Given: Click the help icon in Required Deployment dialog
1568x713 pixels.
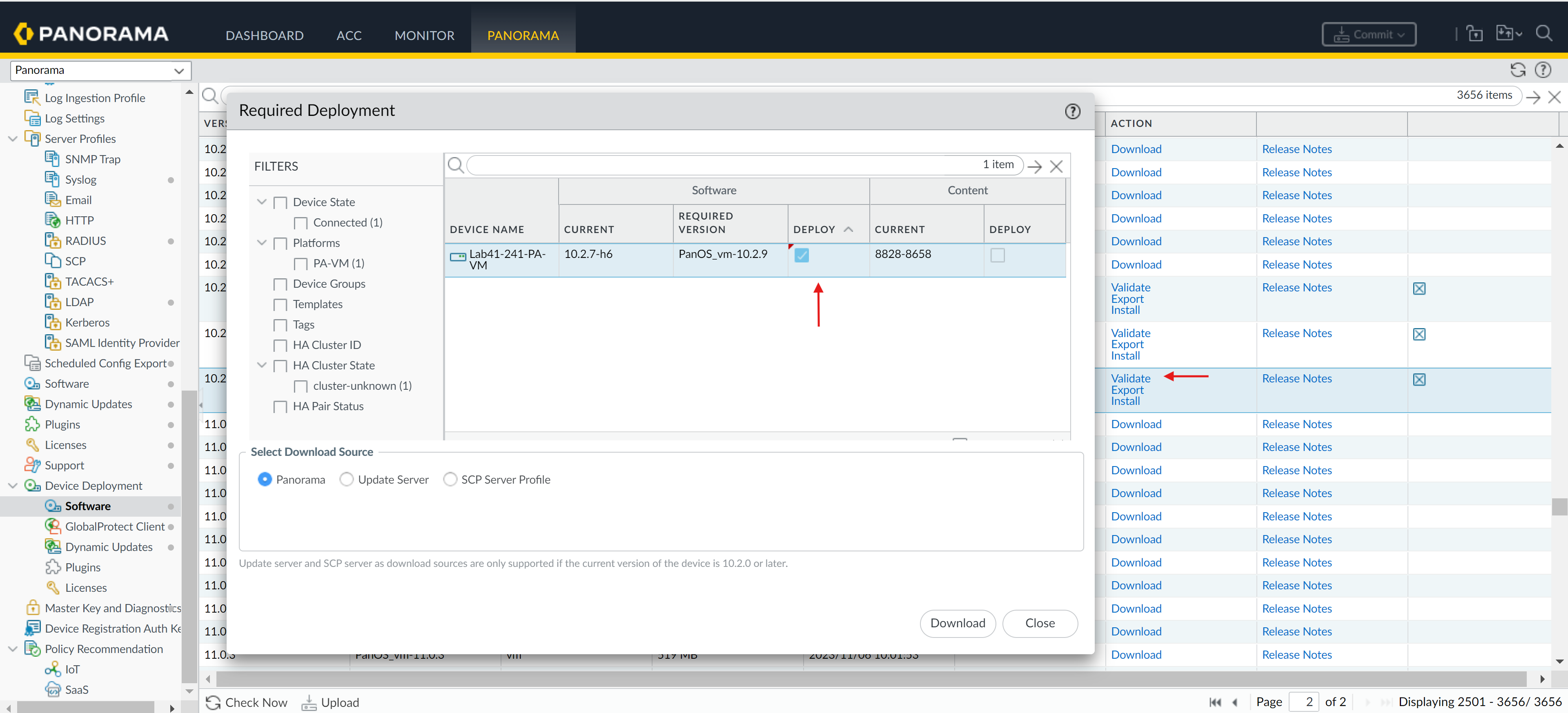Looking at the screenshot, I should (1073, 111).
